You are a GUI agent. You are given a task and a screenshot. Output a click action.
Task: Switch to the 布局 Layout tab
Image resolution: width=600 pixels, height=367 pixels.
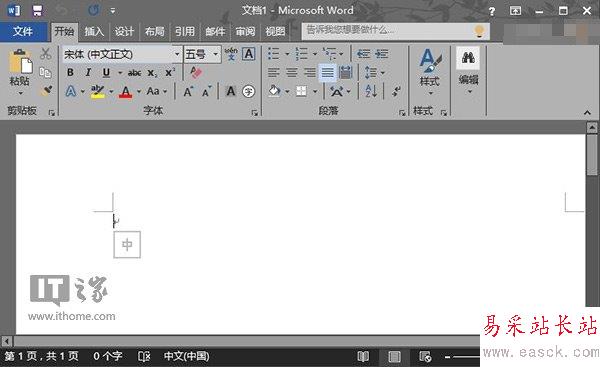pos(155,31)
